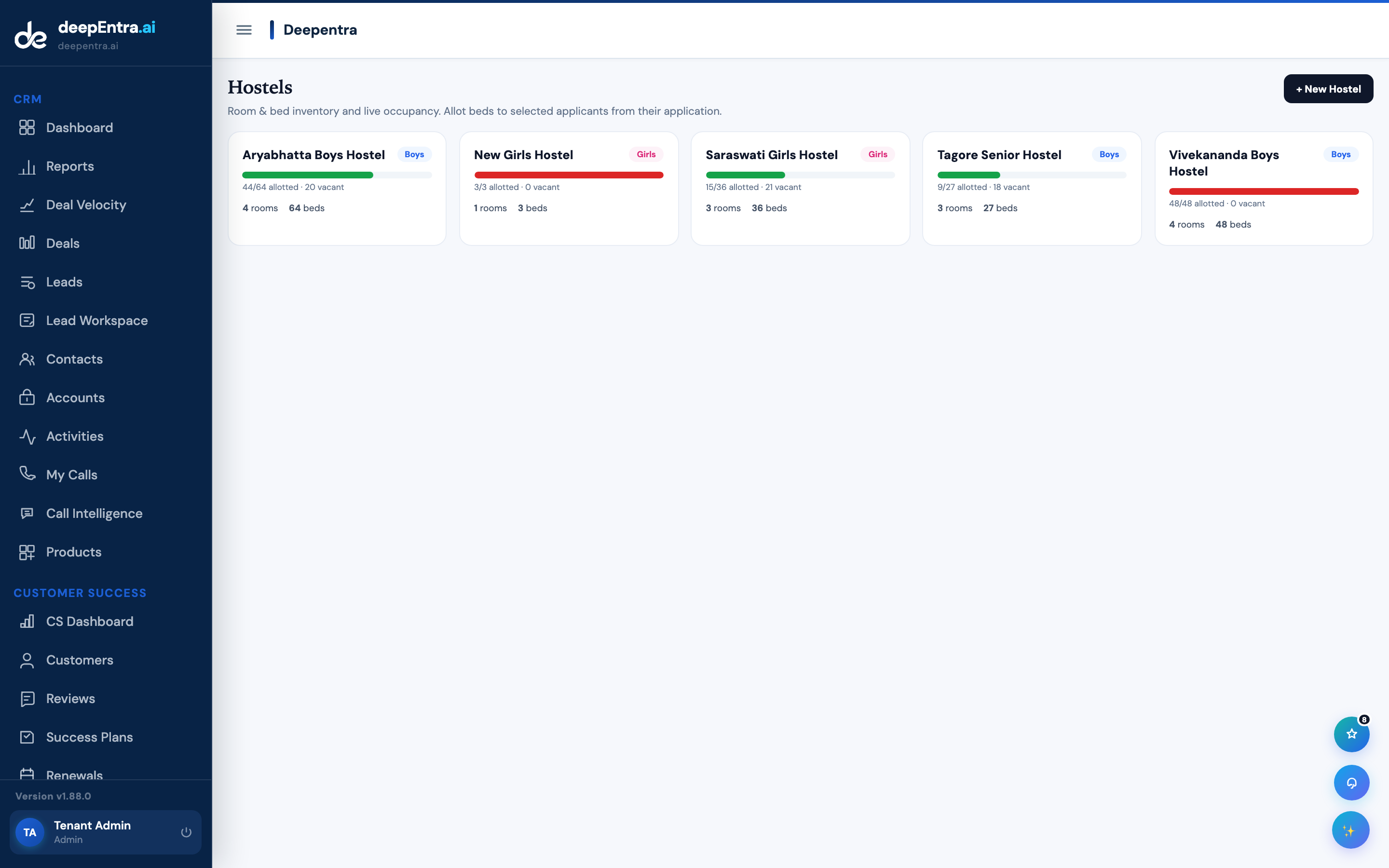This screenshot has width=1389, height=868.
Task: Click the Girls tag on New Girls Hostel
Action: 646,154
